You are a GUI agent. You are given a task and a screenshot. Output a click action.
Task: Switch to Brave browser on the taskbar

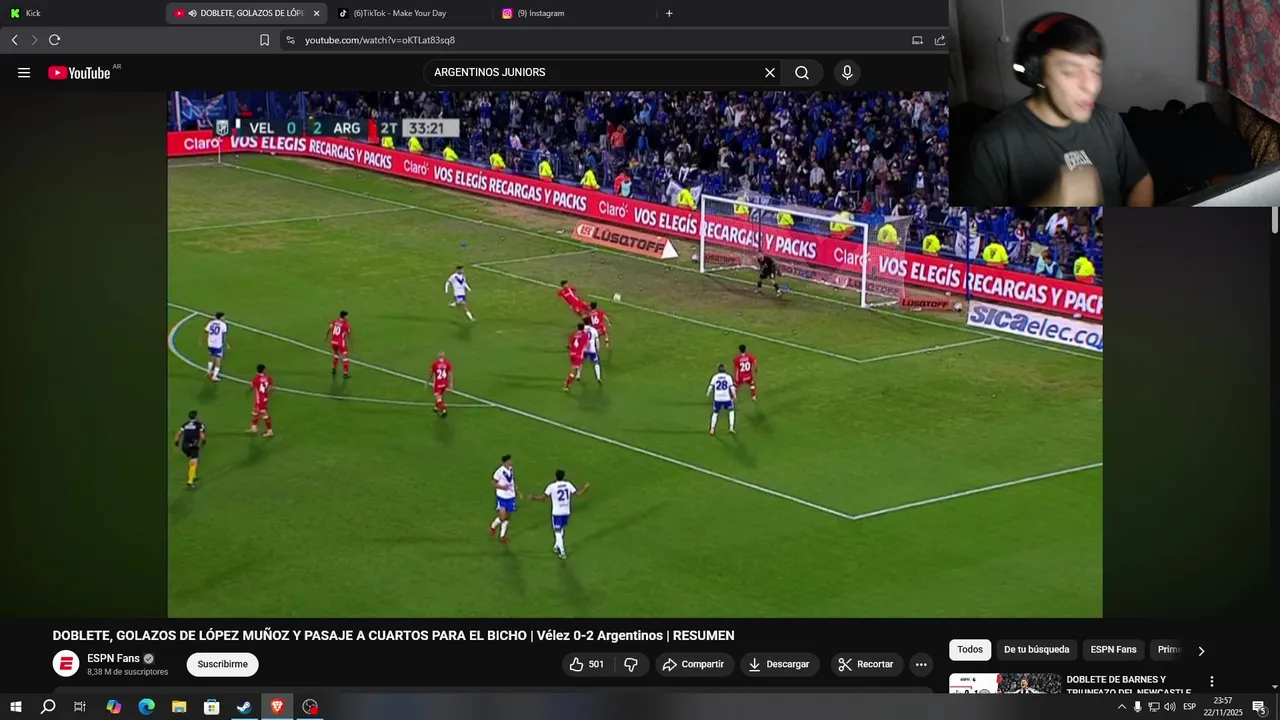(277, 707)
